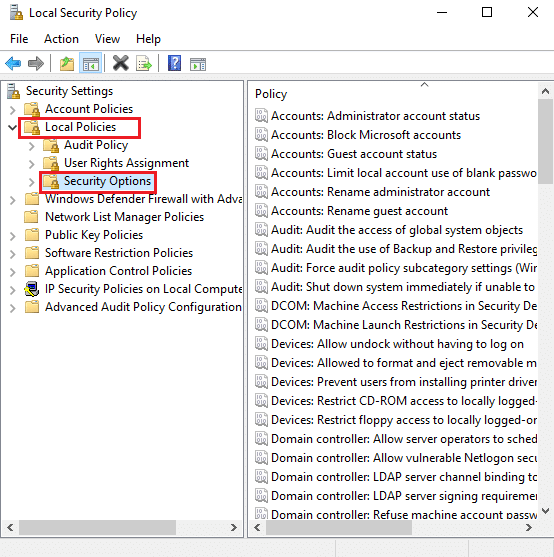Select Audit: Force audit policy subcategory settings
554x557 pixels.
403,268
